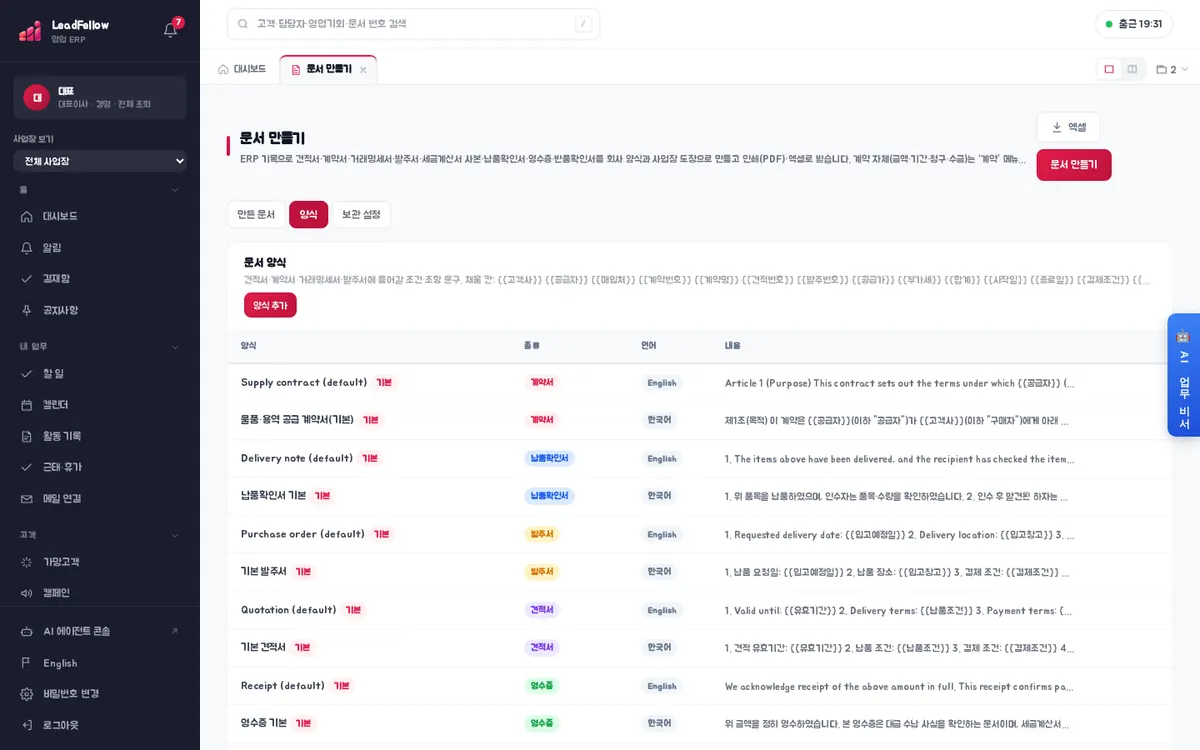Click the 내용 column header

click(x=733, y=345)
